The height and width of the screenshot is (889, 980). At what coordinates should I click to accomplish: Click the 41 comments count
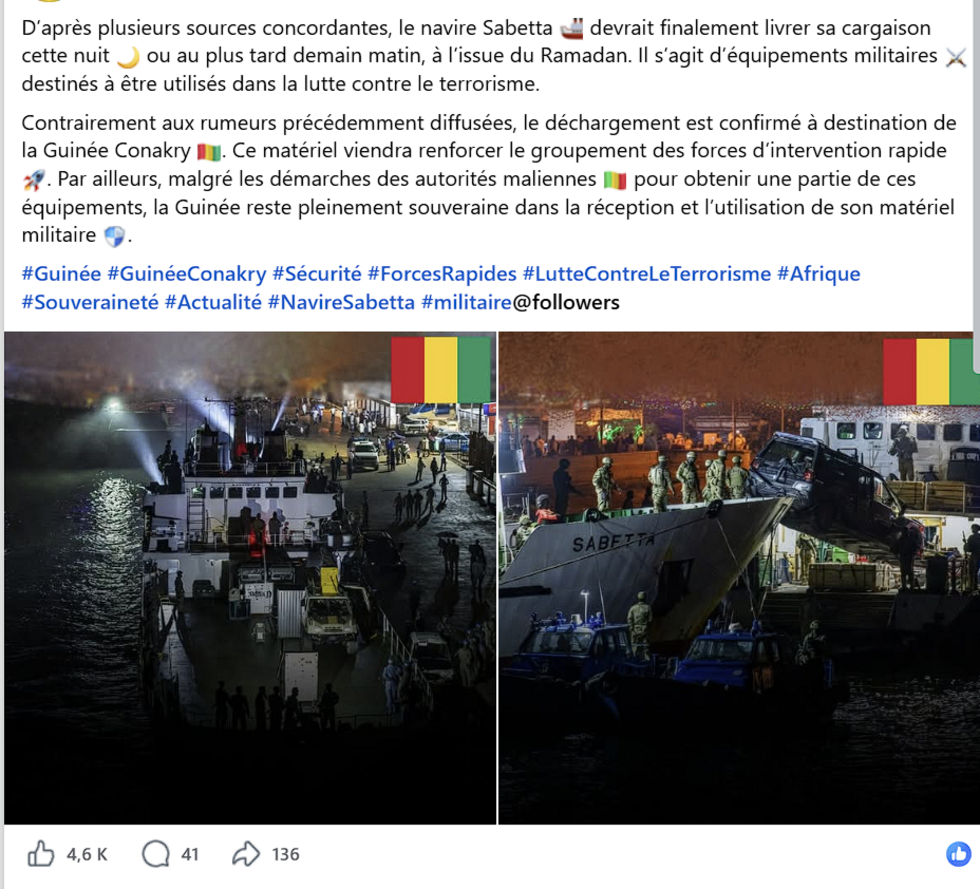(190, 854)
